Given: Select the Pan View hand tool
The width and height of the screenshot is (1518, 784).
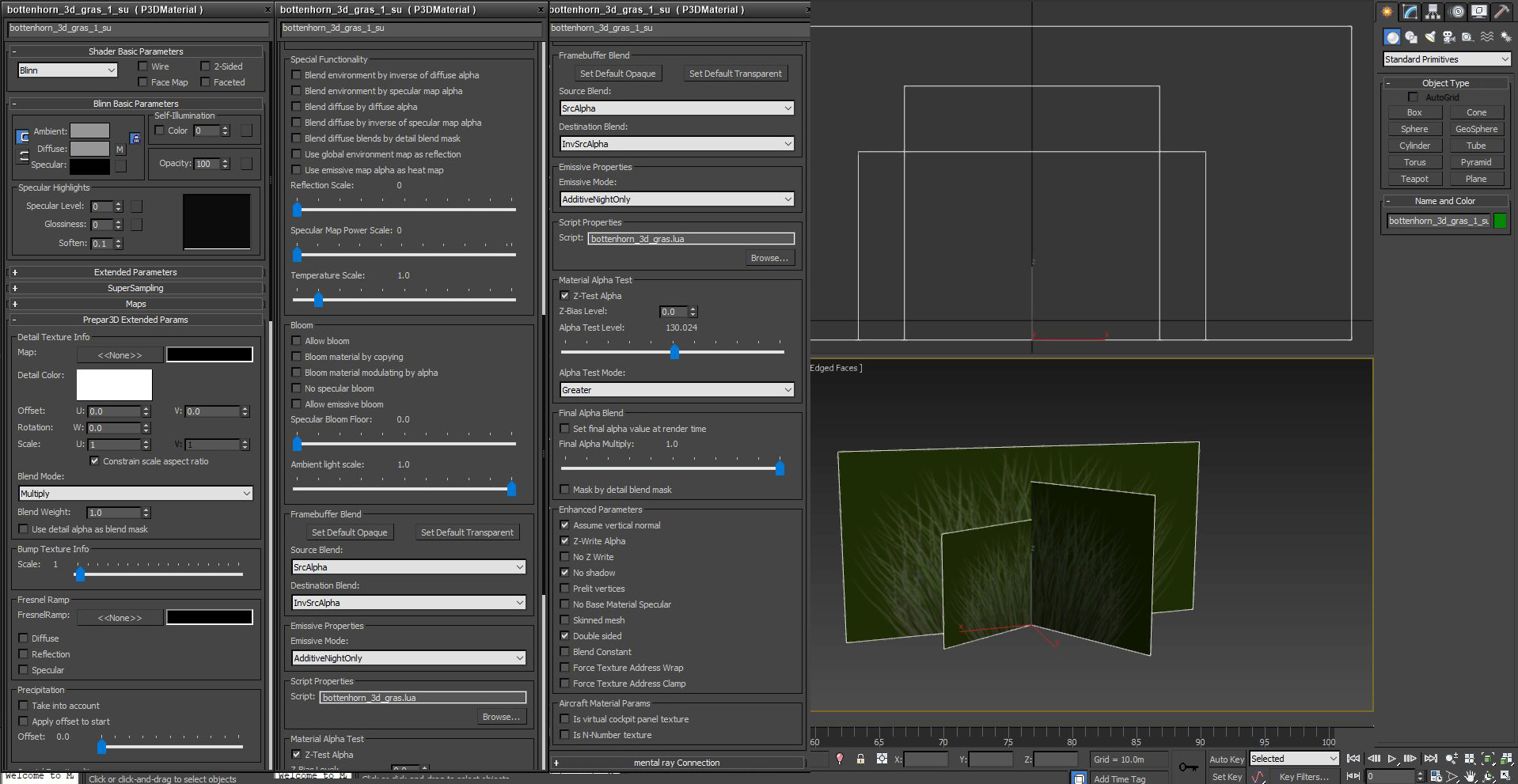Looking at the screenshot, I should point(1470,776).
